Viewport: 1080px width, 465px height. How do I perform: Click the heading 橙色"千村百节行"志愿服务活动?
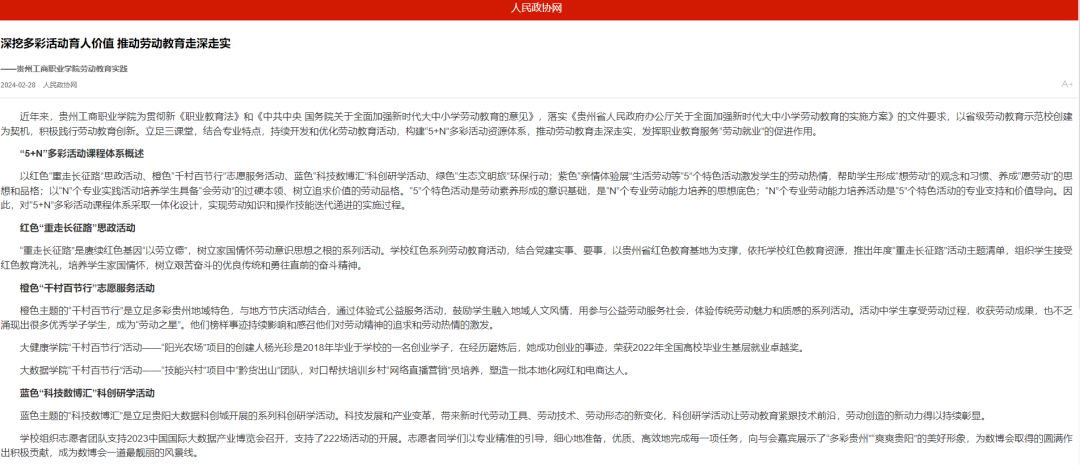pyautogui.click(x=86, y=287)
